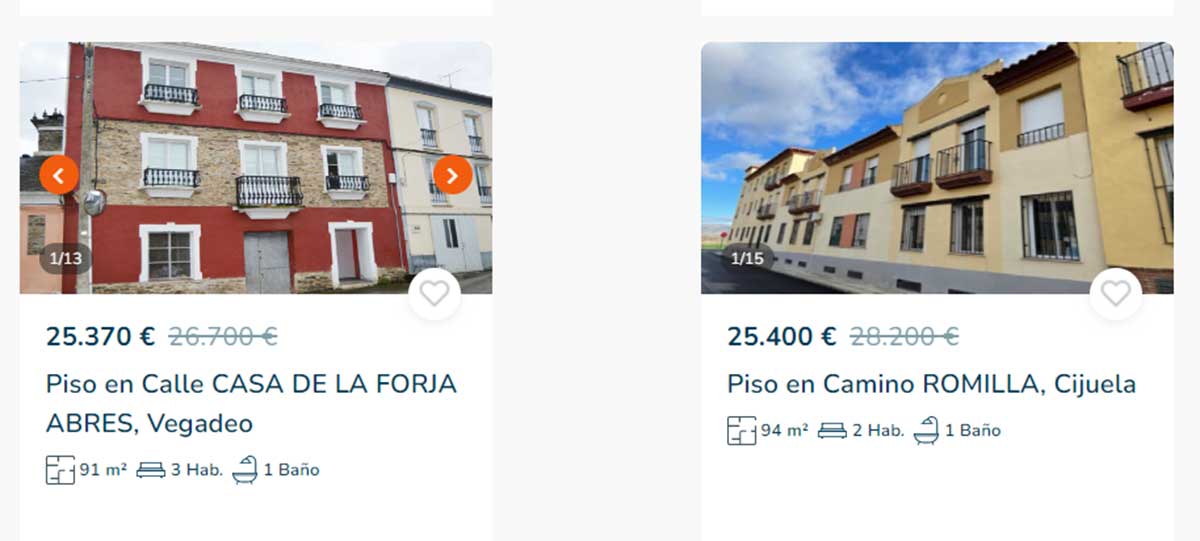Show next photo of Vegadeo listing
The width and height of the screenshot is (1200, 541).
[452, 176]
